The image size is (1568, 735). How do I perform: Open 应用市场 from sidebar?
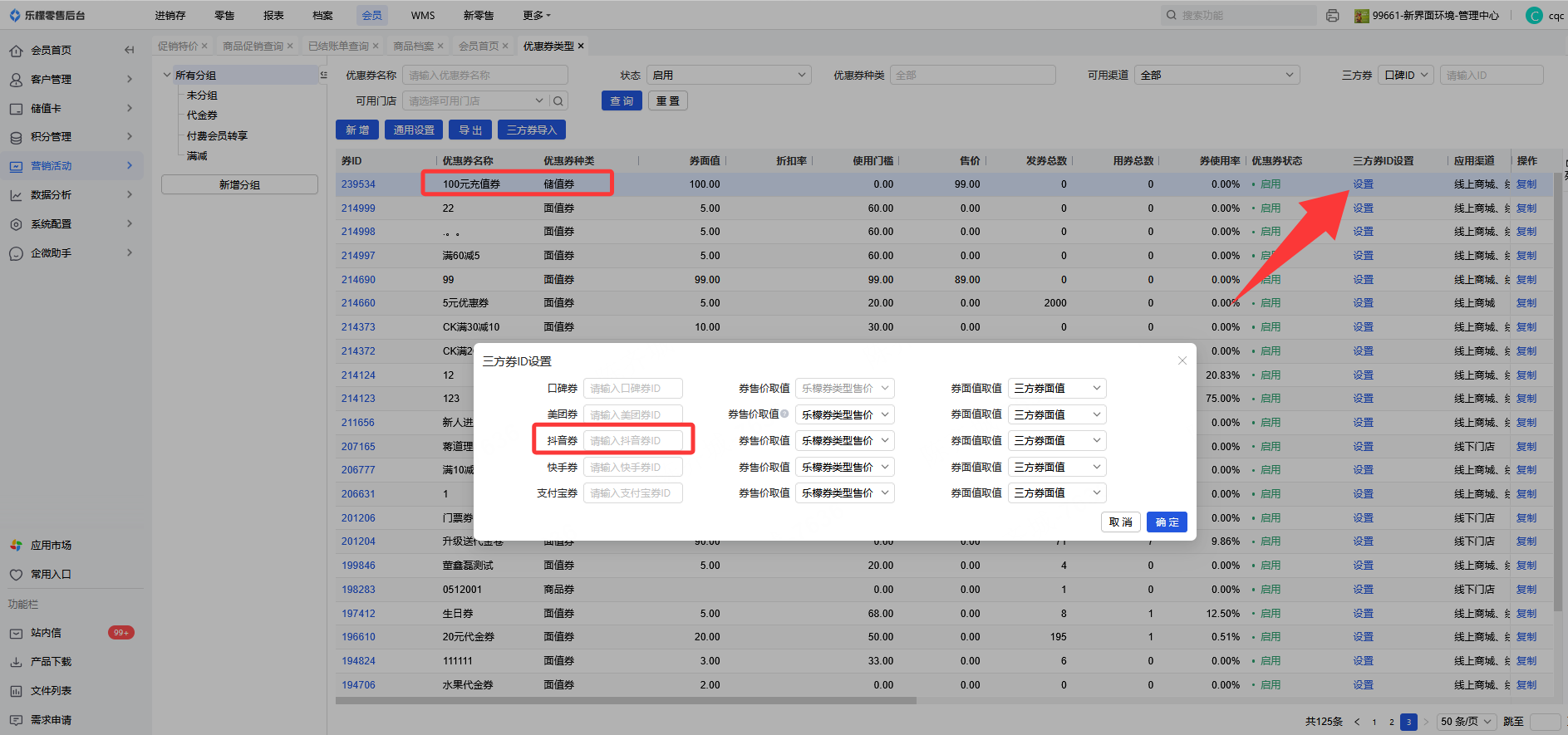click(x=51, y=546)
